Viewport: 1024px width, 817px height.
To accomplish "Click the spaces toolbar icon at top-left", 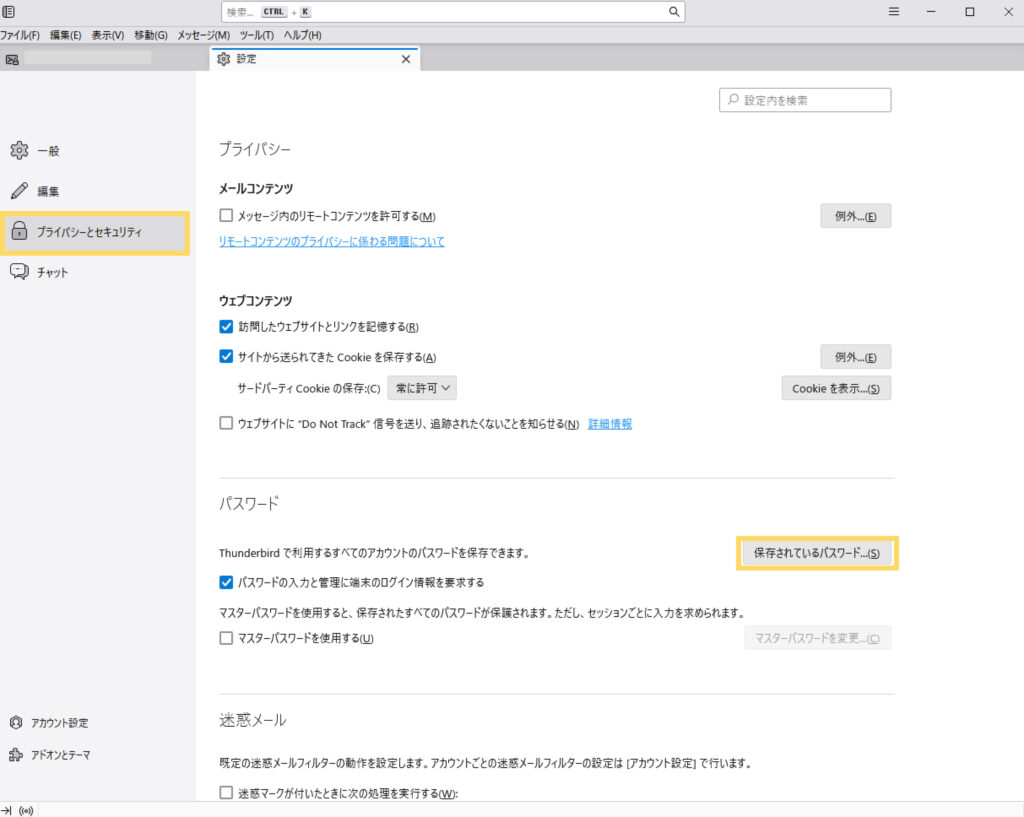I will point(9,12).
